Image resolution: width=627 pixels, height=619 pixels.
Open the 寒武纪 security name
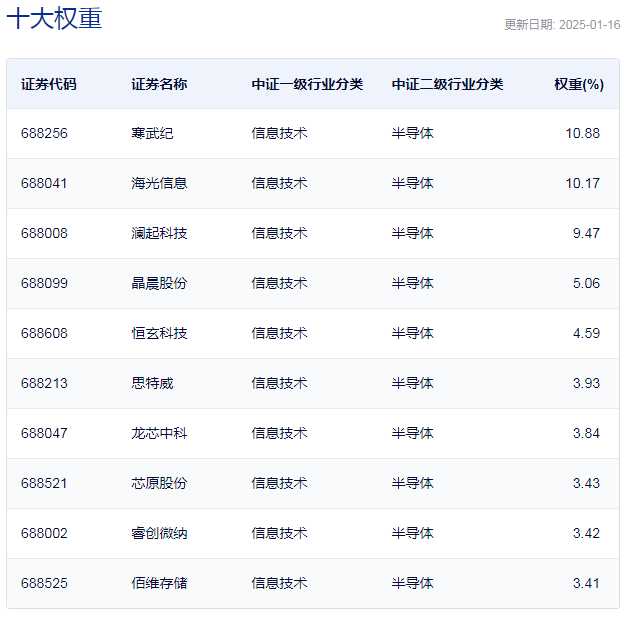pyautogui.click(x=152, y=133)
